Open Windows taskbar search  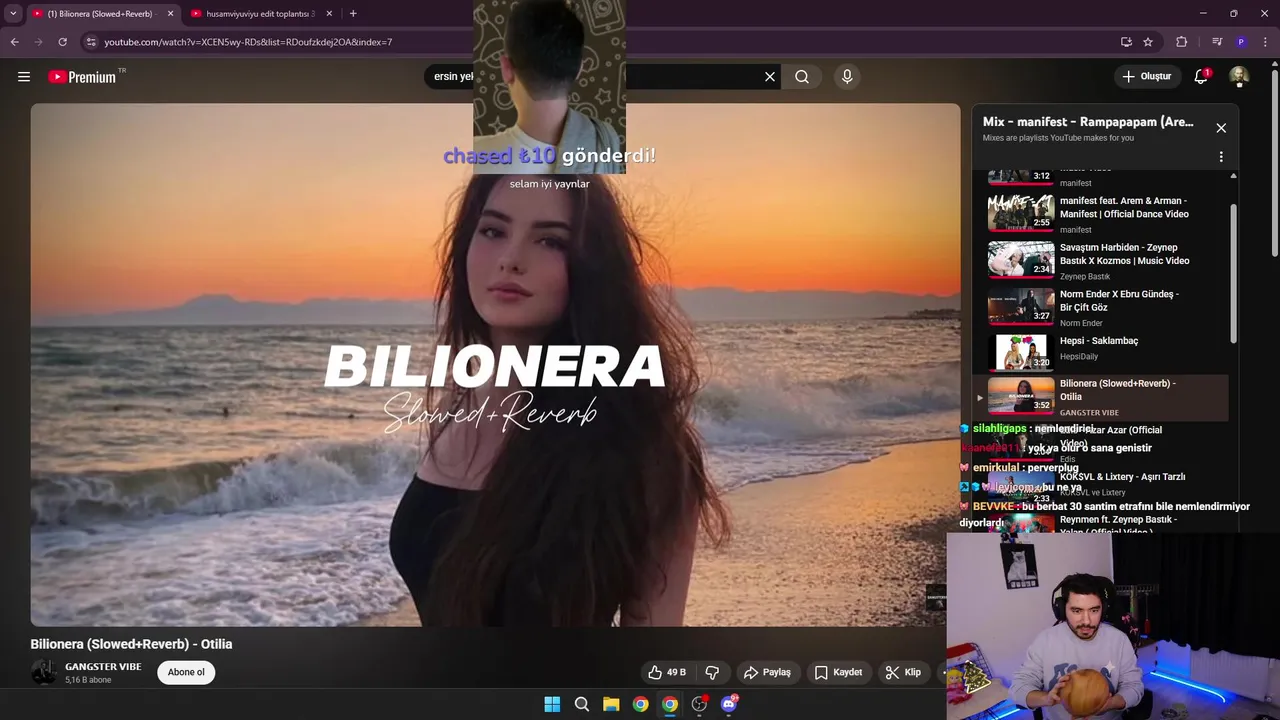tap(581, 704)
